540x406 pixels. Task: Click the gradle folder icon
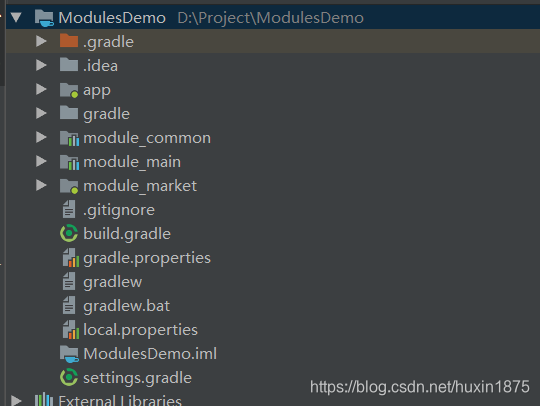click(69, 113)
